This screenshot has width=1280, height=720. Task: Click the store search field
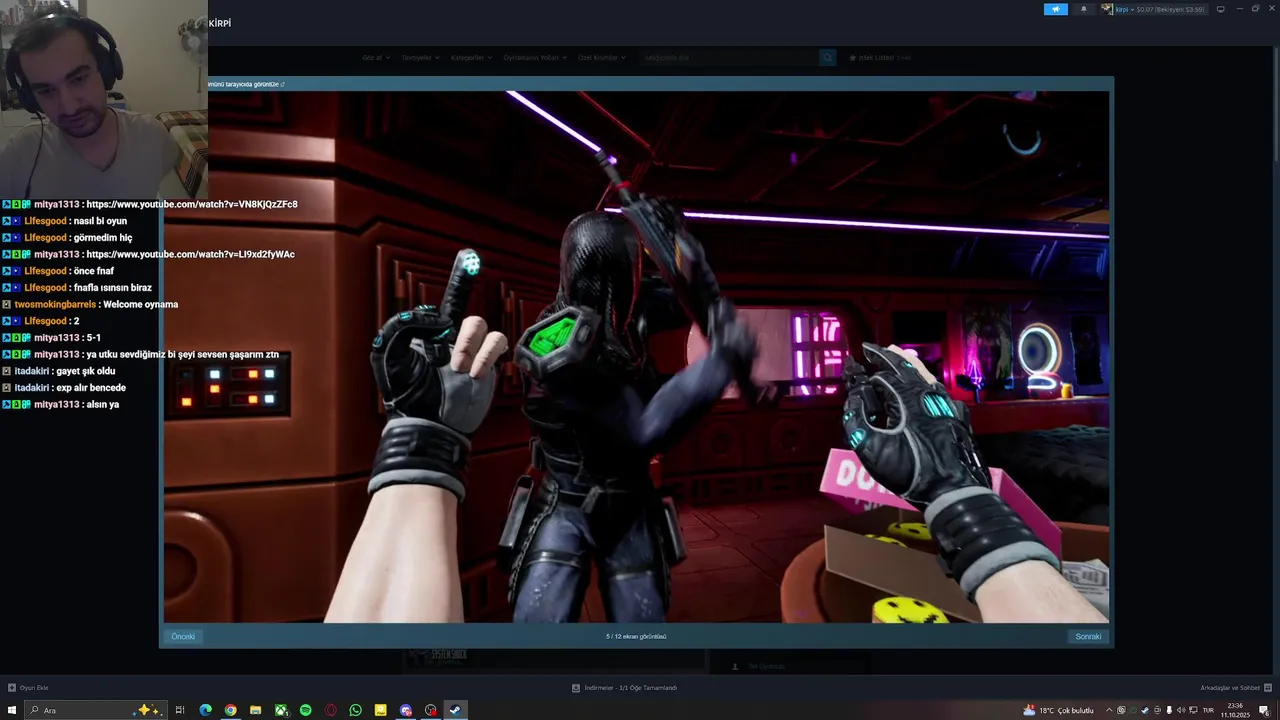click(x=730, y=58)
